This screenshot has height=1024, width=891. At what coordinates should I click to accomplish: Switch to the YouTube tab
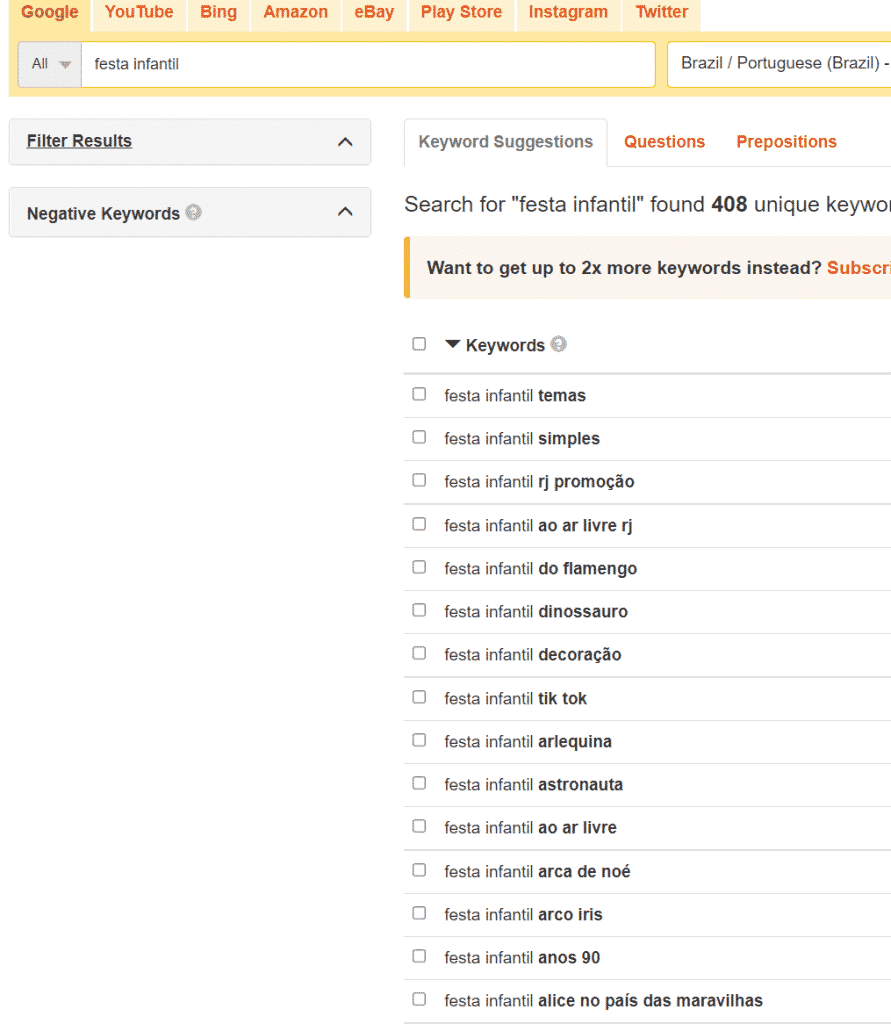click(139, 13)
